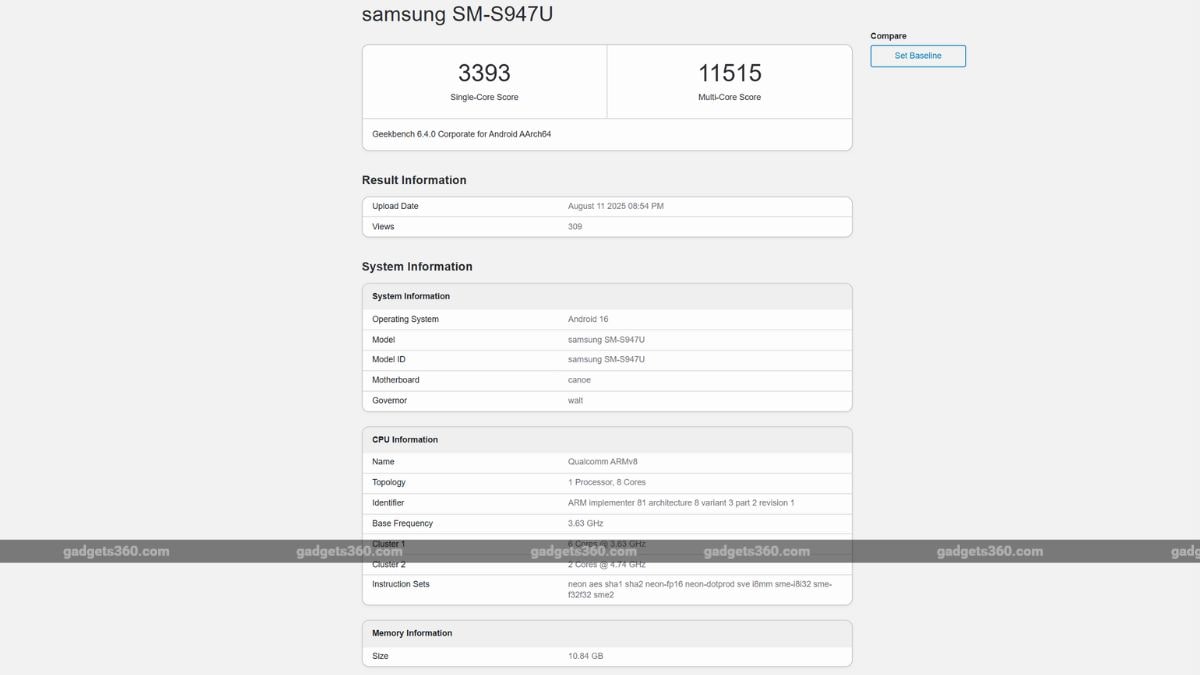Select the Views count 309
The height and width of the screenshot is (675, 1200).
575,226
